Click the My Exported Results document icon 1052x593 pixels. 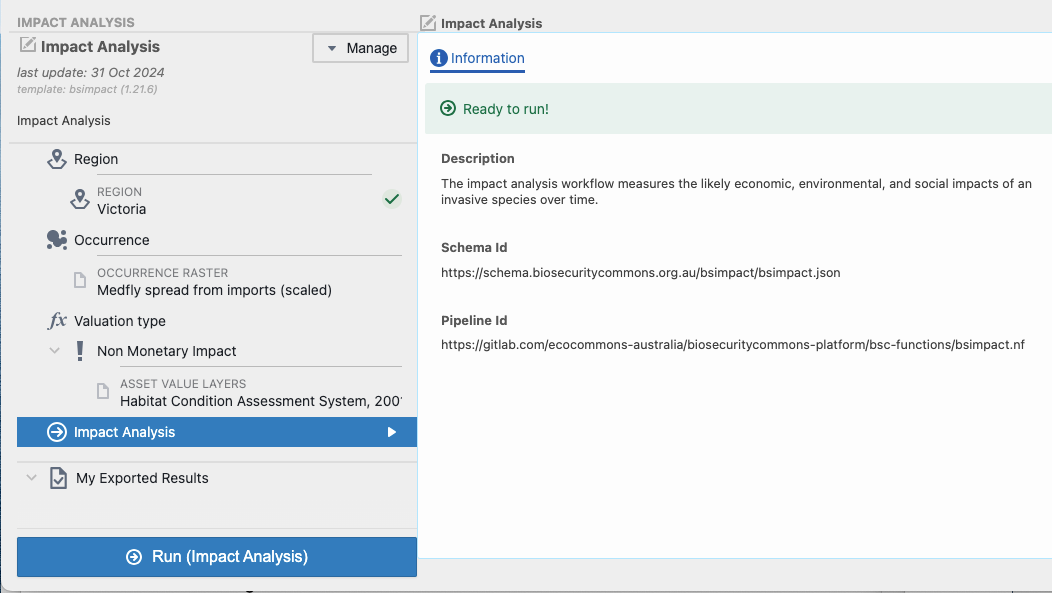pos(58,478)
